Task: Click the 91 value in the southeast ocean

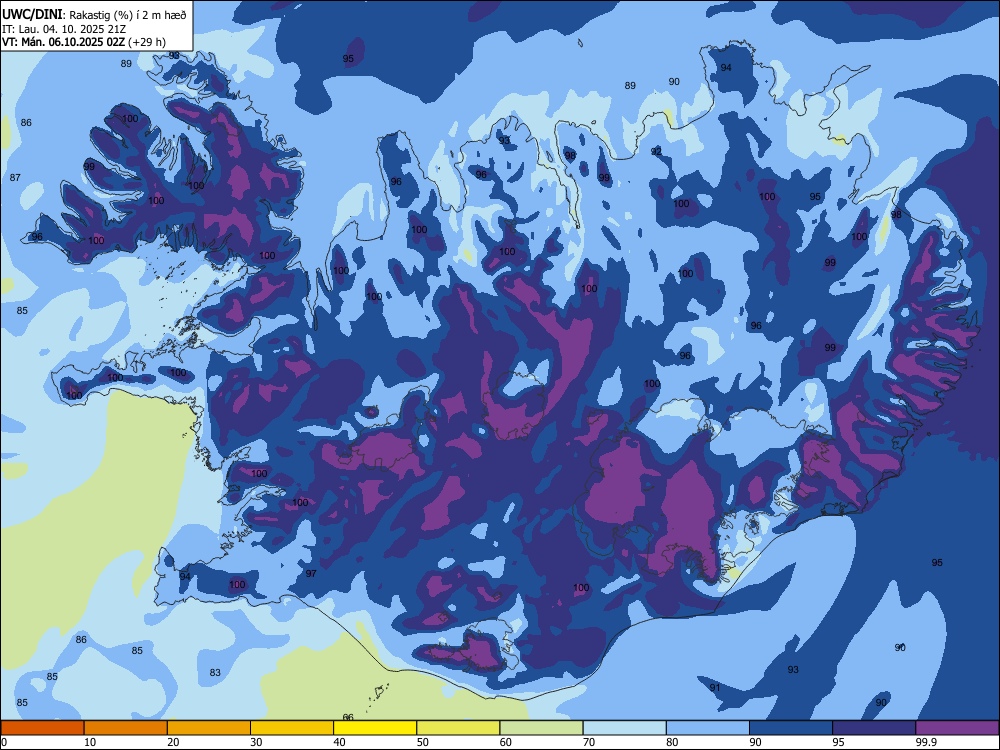Action: click(x=714, y=687)
